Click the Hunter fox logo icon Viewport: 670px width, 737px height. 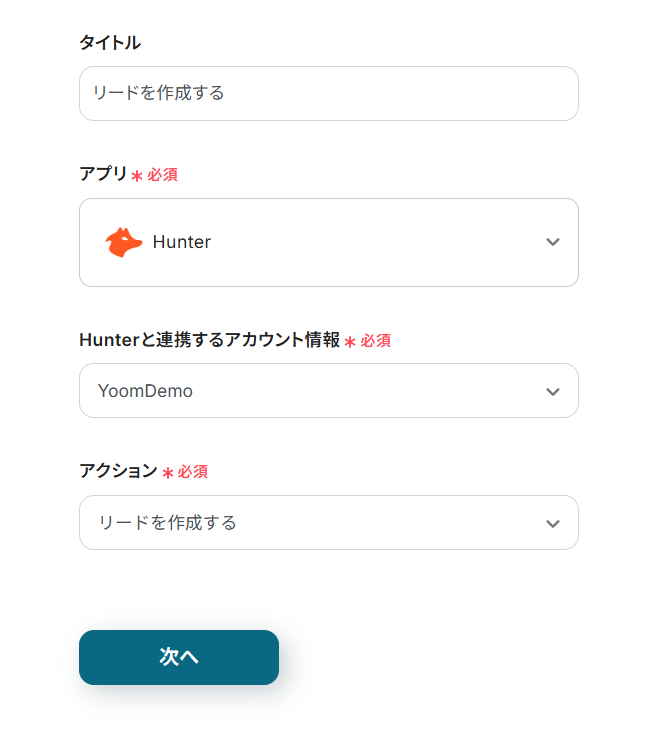coord(124,242)
